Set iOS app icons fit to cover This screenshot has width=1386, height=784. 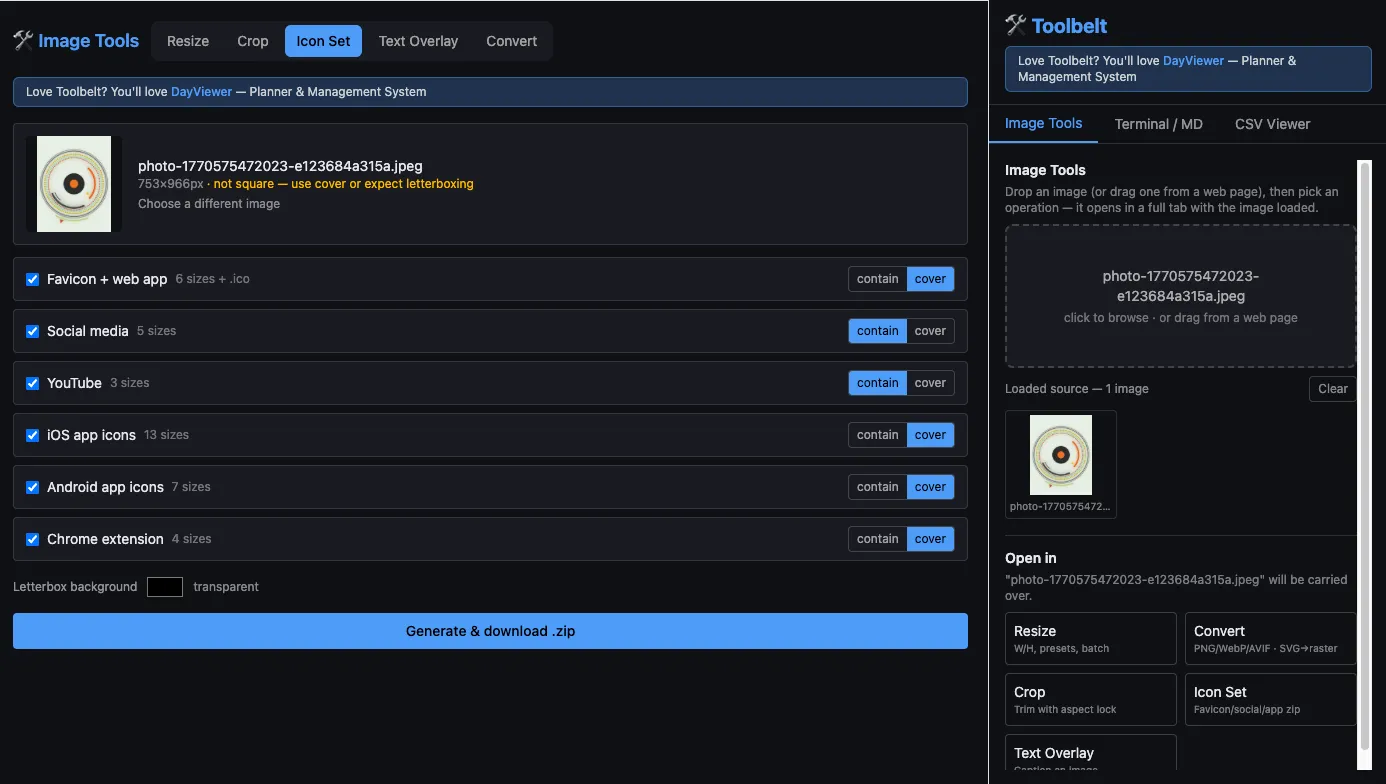tap(930, 435)
